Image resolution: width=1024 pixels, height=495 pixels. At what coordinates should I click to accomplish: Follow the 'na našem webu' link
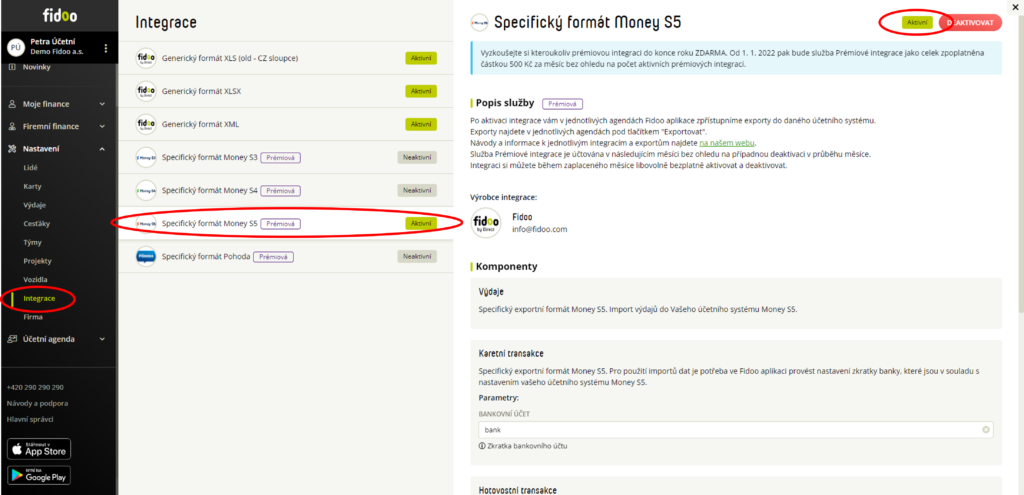pyautogui.click(x=728, y=142)
